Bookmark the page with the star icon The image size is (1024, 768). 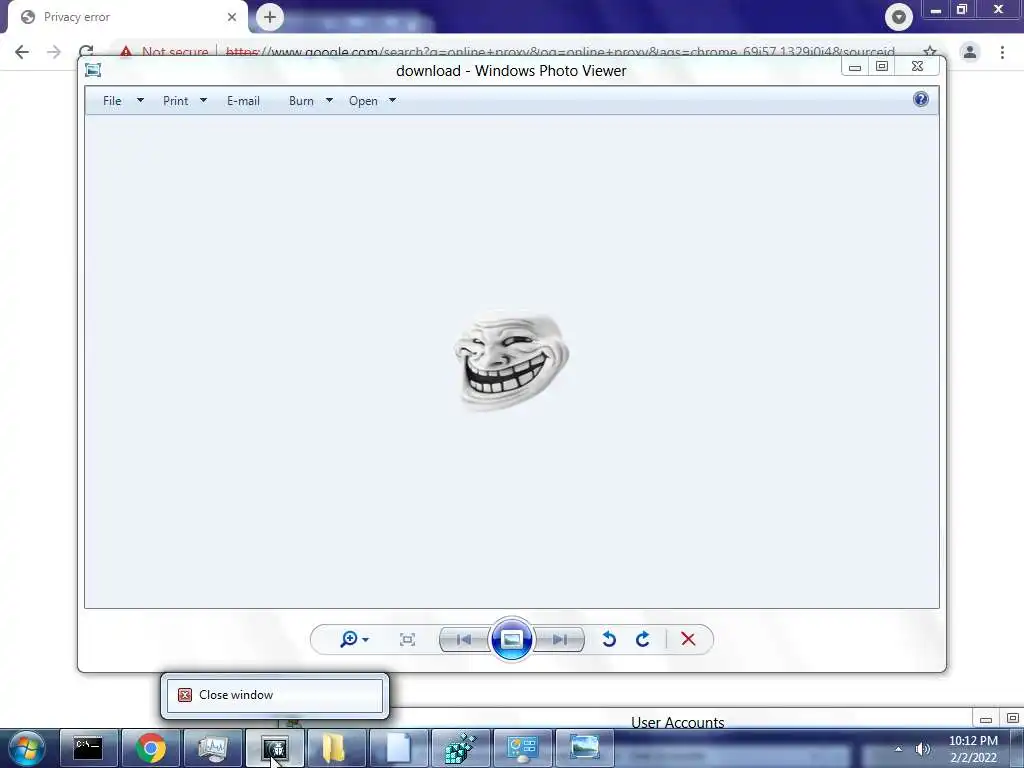click(930, 52)
